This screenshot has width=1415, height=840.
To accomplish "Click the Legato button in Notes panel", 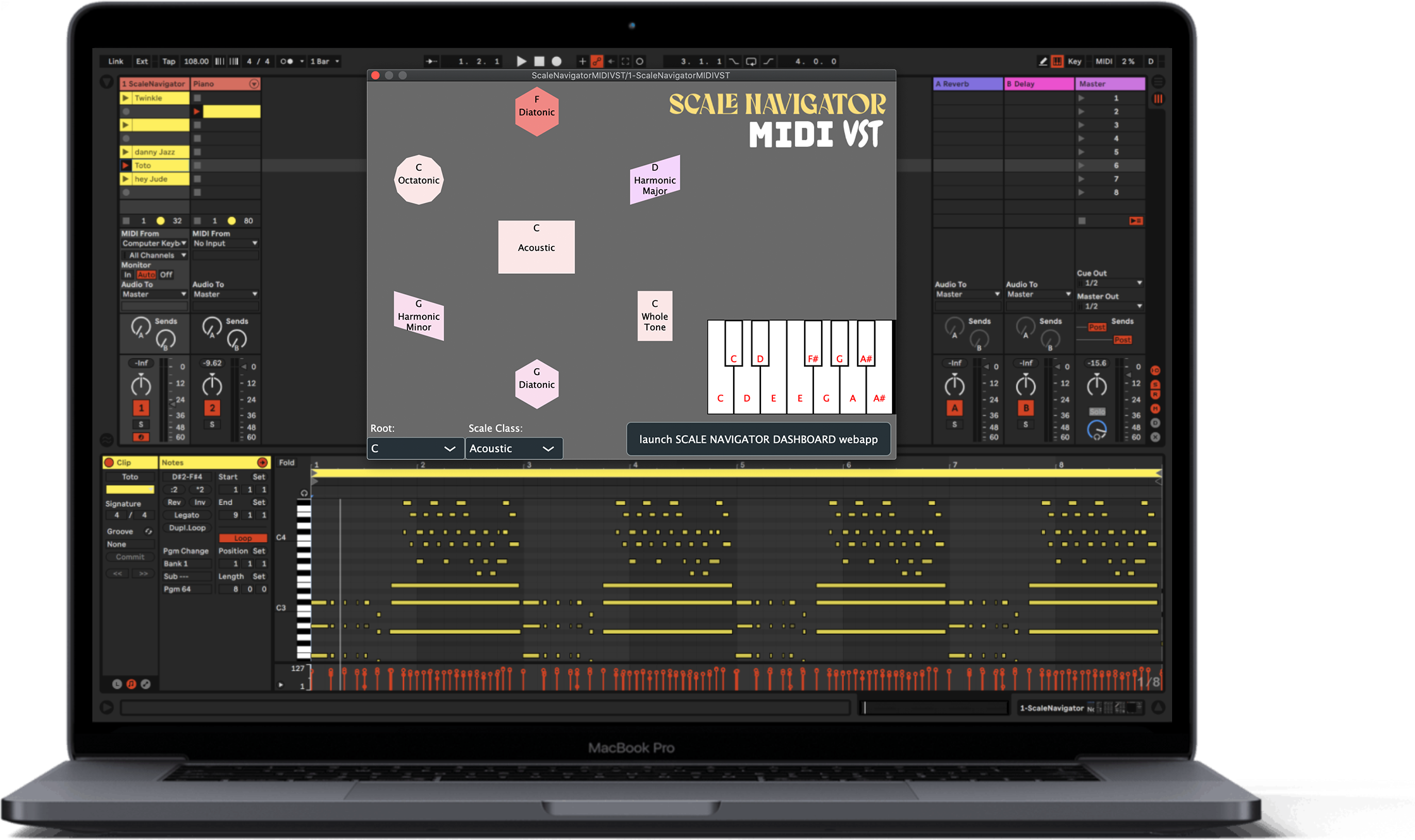I will [x=187, y=515].
